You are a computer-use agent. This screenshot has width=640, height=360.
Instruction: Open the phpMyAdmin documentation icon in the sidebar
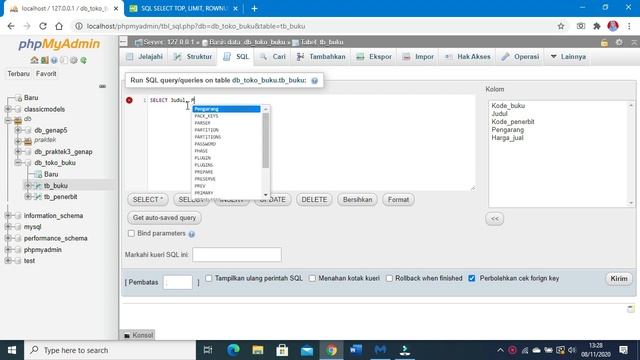54,60
